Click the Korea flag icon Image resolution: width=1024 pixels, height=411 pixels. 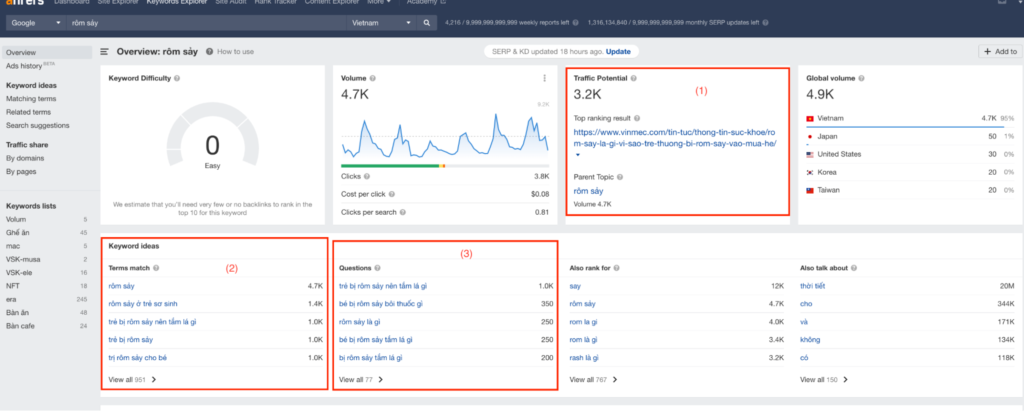pyautogui.click(x=810, y=173)
